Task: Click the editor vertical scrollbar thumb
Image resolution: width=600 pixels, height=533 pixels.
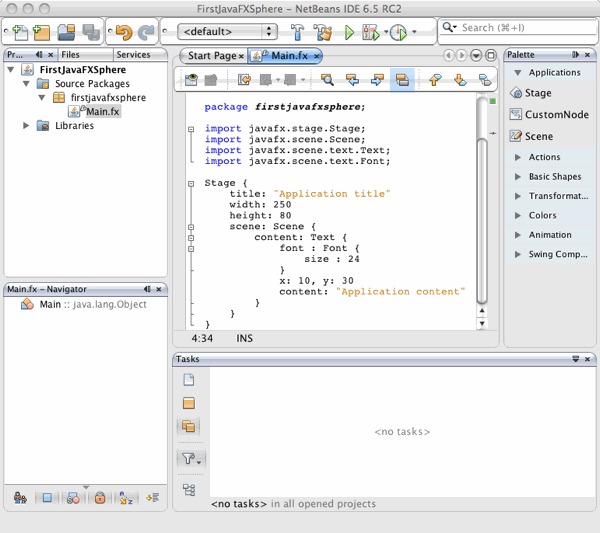Action: (482, 221)
